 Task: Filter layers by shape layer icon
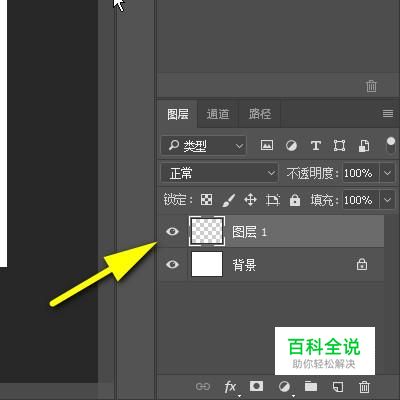(339, 146)
